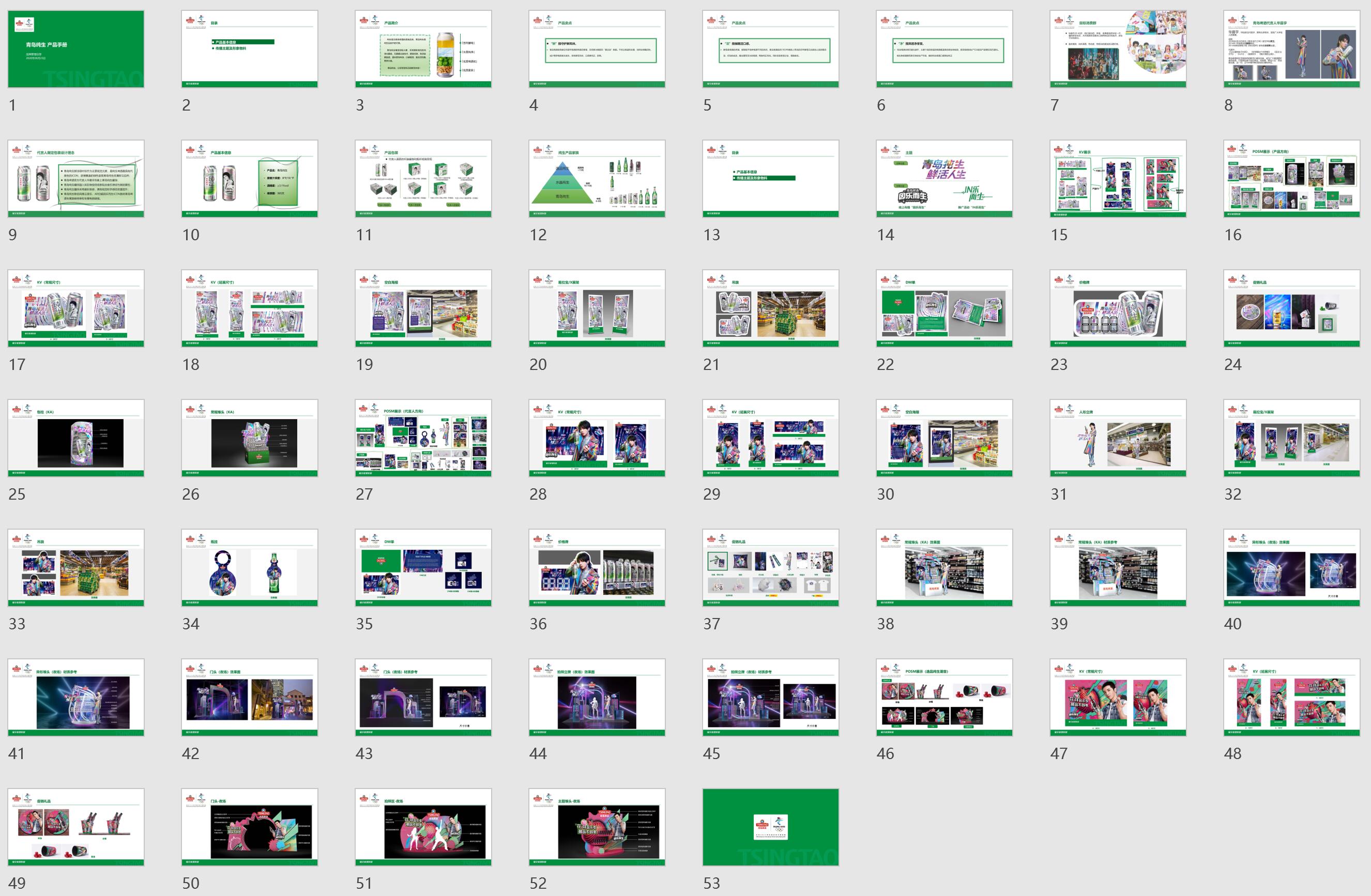Open slide 34 bottle neck tag thumbnail
The width and height of the screenshot is (1371, 896).
tap(249, 568)
